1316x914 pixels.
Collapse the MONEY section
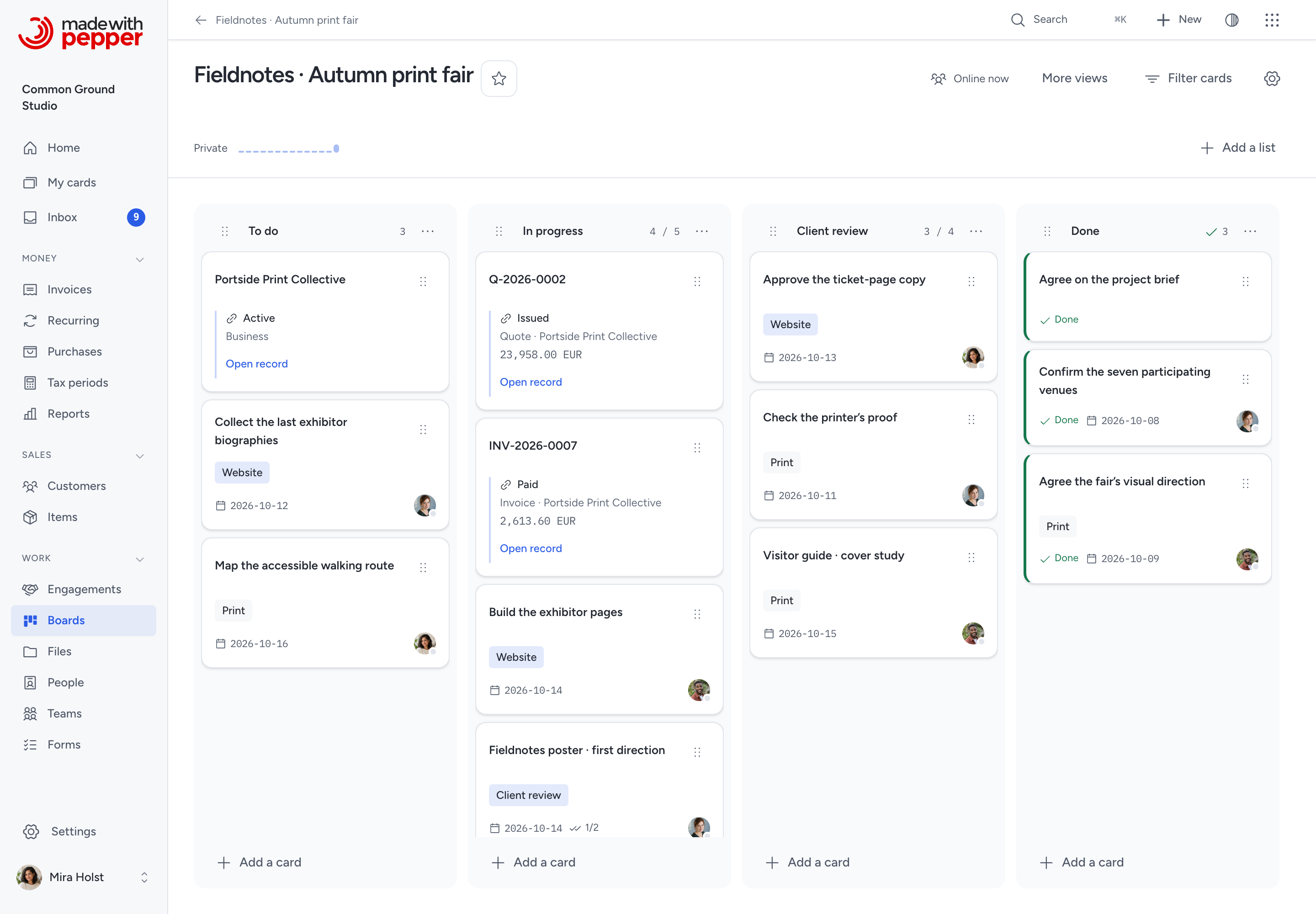tap(140, 260)
